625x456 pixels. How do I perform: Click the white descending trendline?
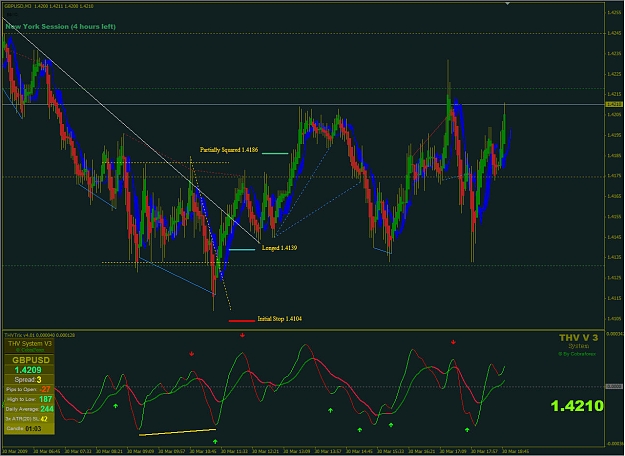click(132, 131)
